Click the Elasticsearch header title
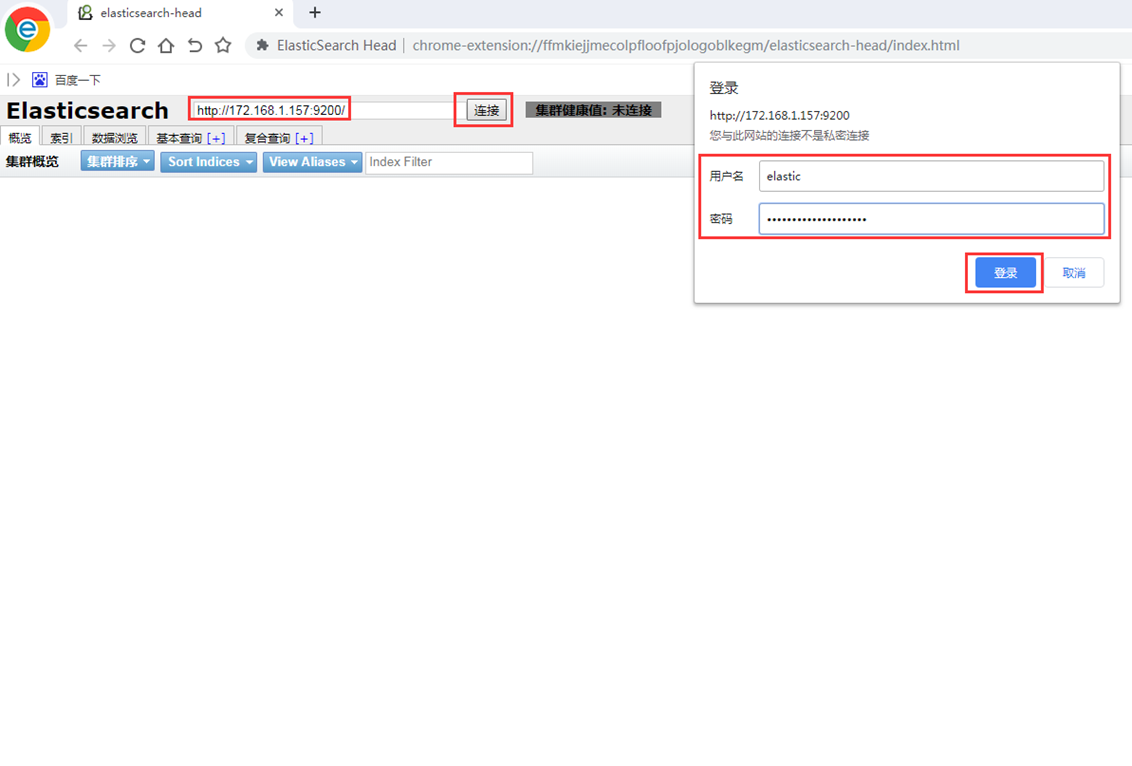 coord(87,110)
